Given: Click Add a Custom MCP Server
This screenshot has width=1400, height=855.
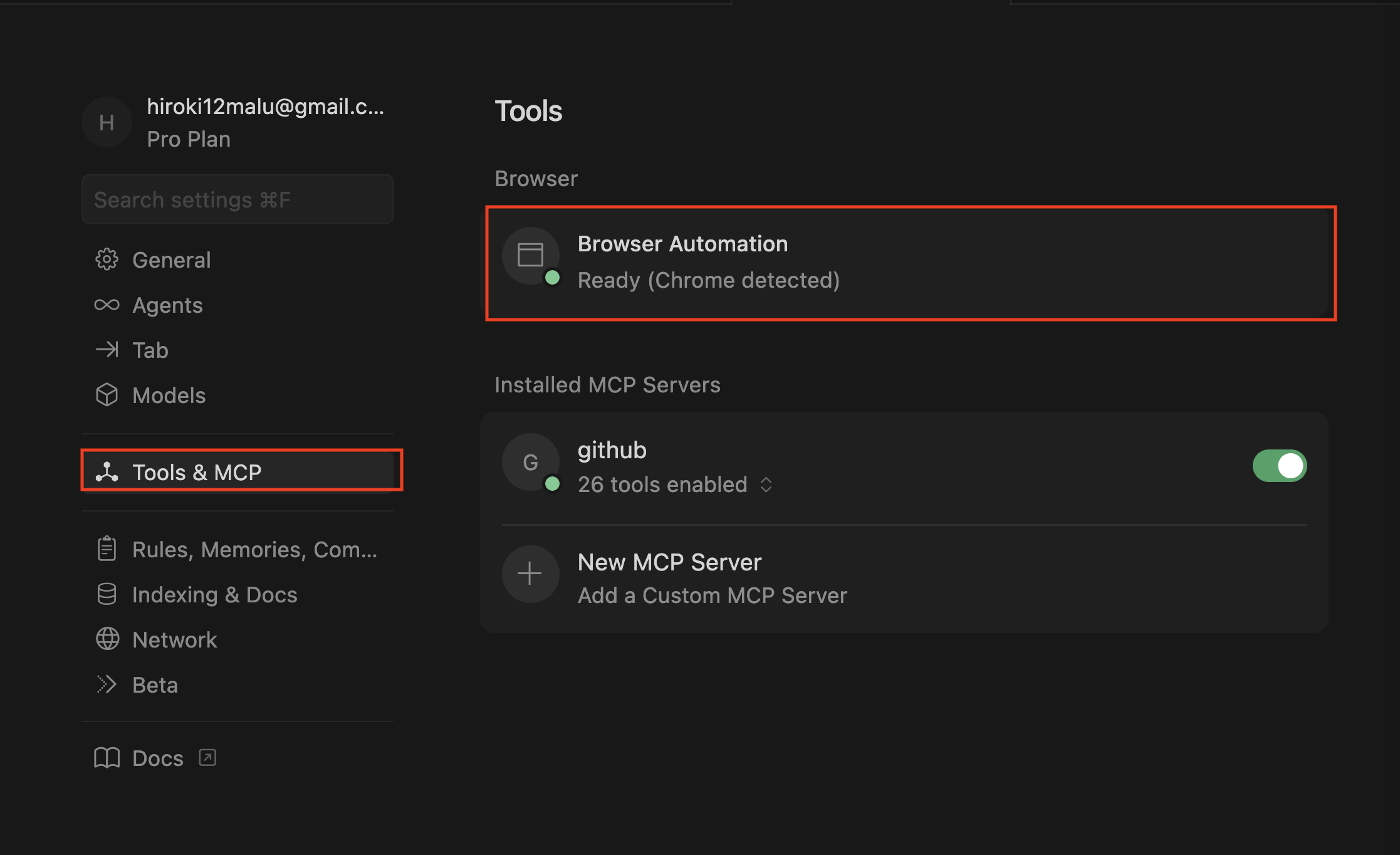Looking at the screenshot, I should [x=712, y=595].
